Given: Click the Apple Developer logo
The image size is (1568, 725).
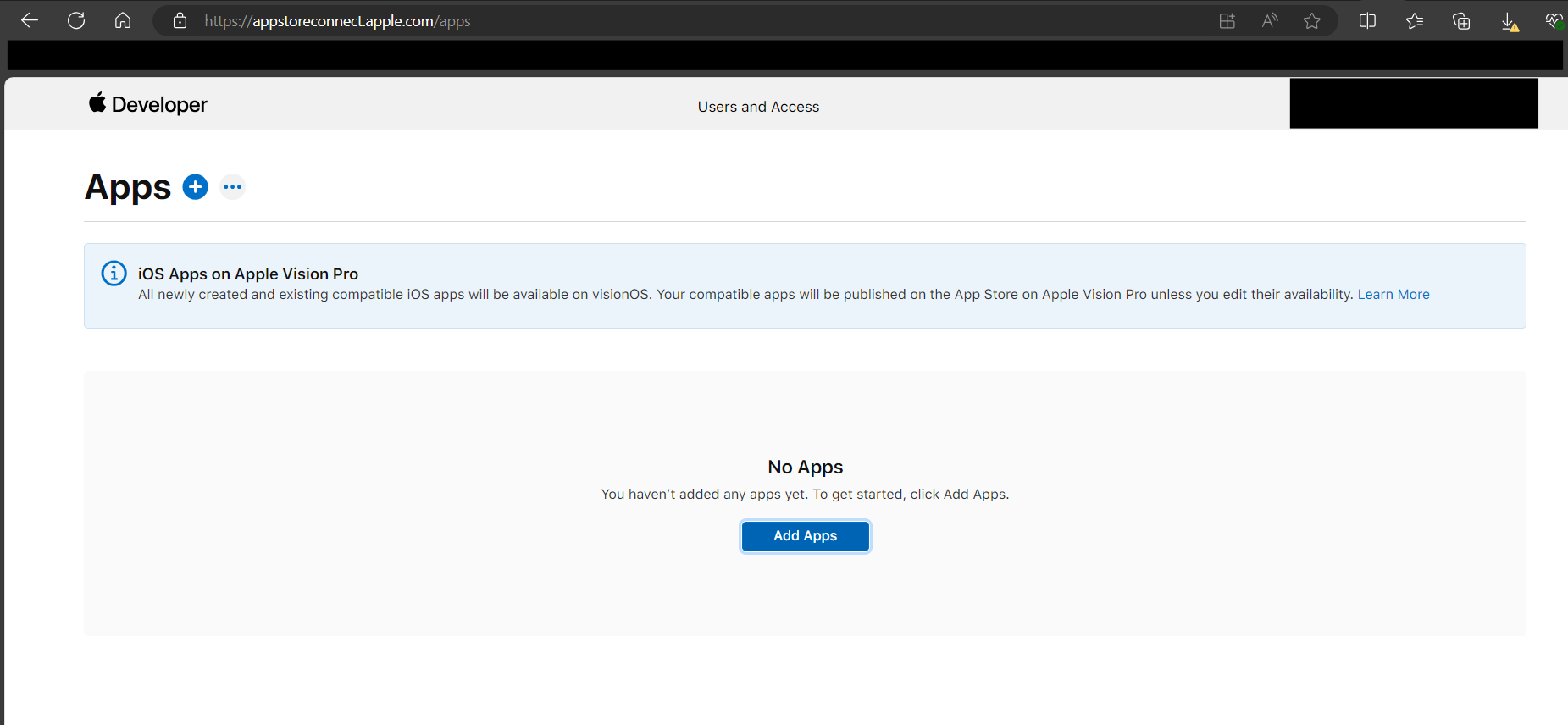Looking at the screenshot, I should [x=148, y=104].
